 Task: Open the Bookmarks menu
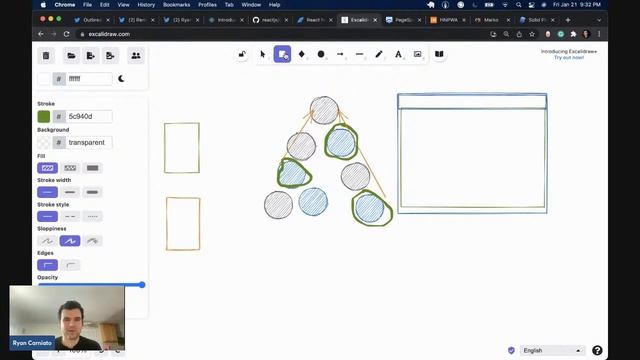(x=176, y=5)
